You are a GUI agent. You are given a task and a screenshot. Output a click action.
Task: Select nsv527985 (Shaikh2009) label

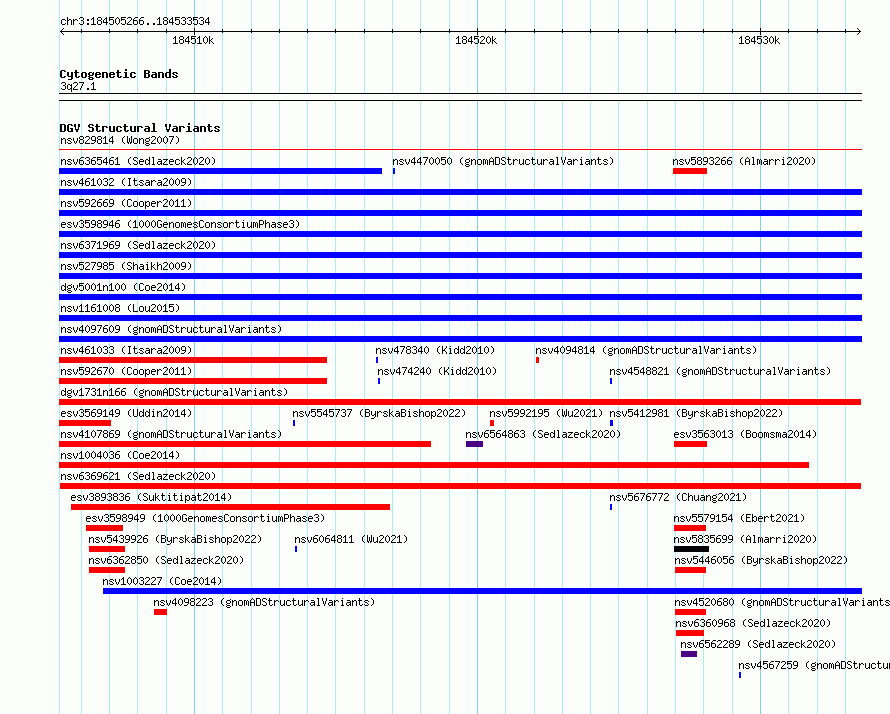[x=126, y=266]
